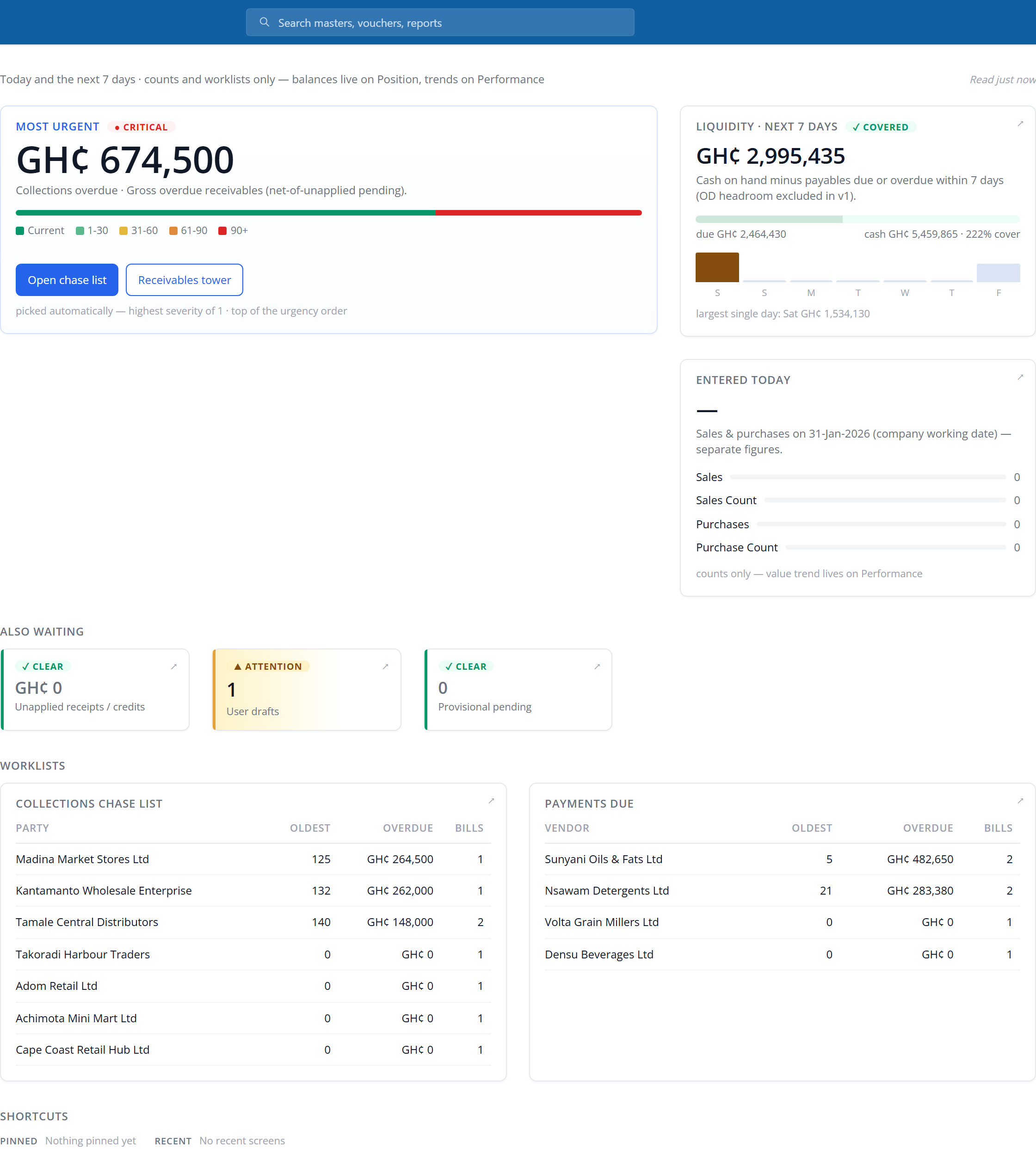
Task: Select Adom Retail Ltd row
Action: (253, 986)
